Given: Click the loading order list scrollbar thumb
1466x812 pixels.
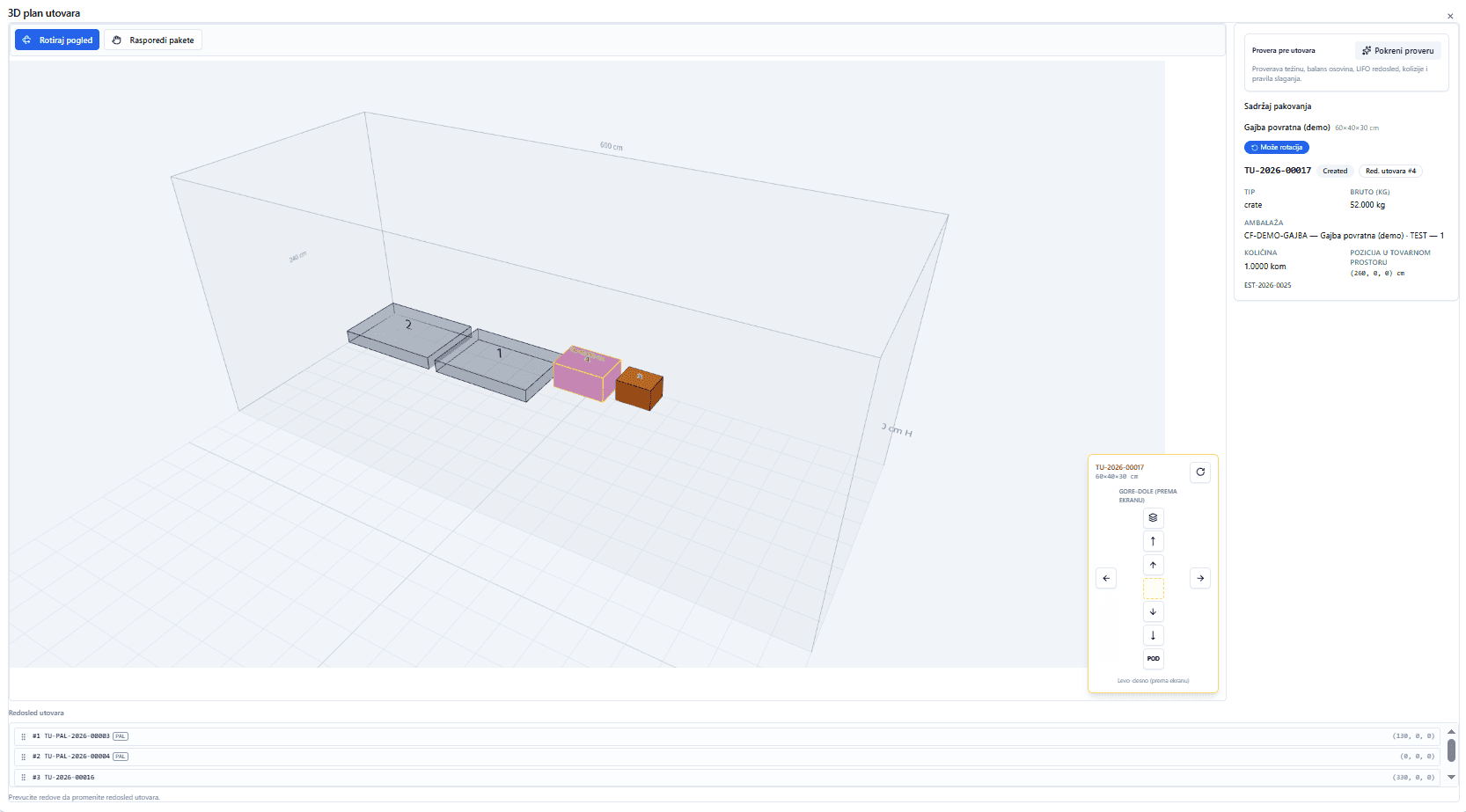Looking at the screenshot, I should click(x=1451, y=750).
